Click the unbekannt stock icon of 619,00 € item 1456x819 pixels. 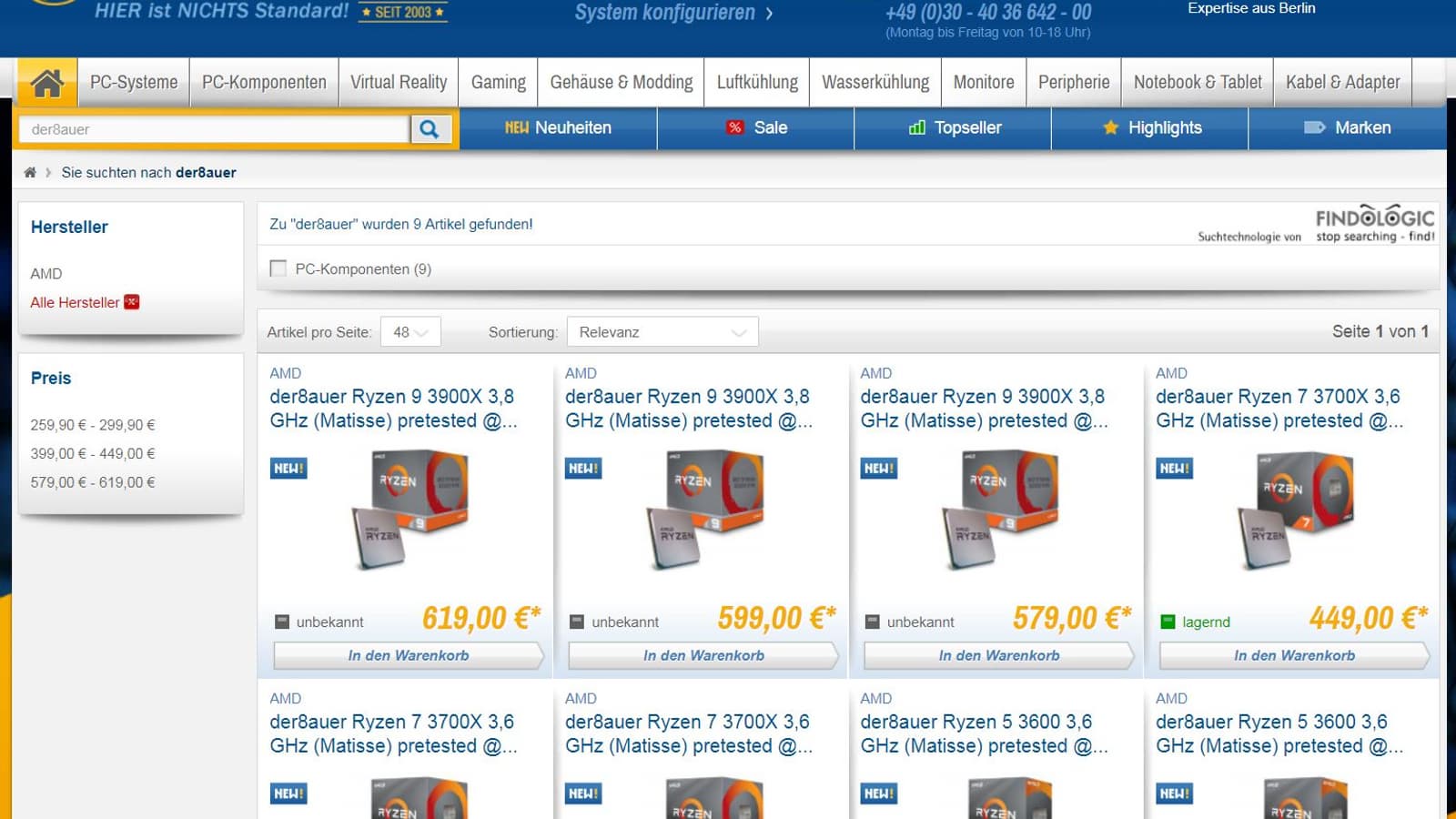(x=282, y=622)
